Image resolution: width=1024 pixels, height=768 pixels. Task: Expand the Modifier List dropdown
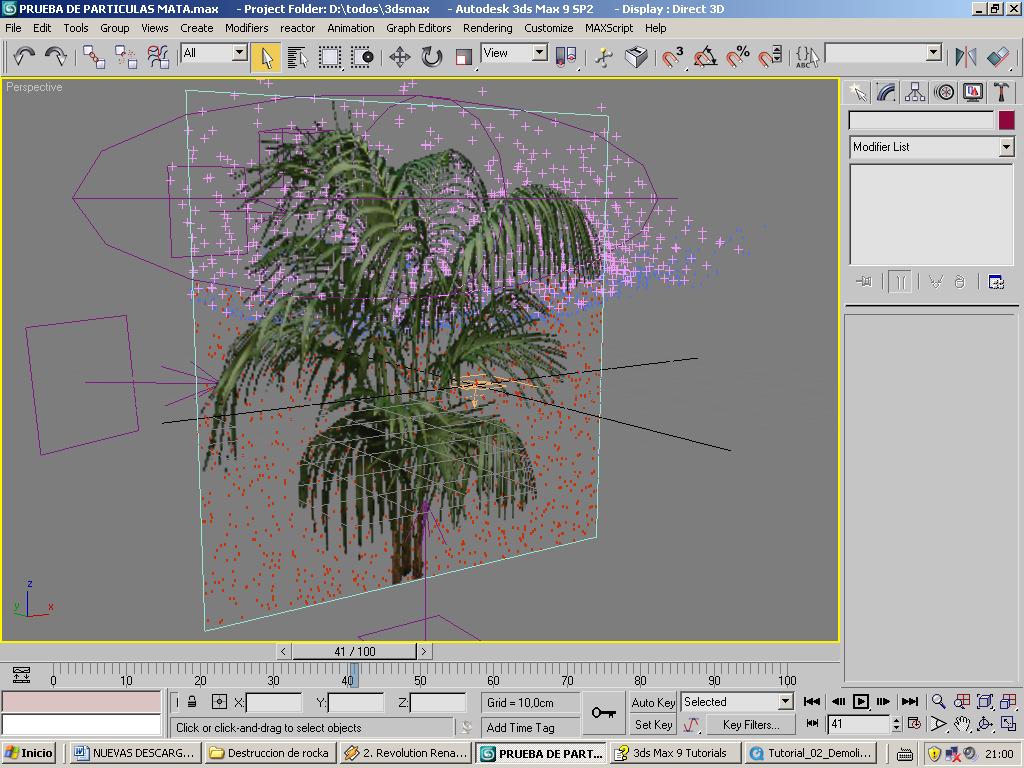[x=1006, y=147]
